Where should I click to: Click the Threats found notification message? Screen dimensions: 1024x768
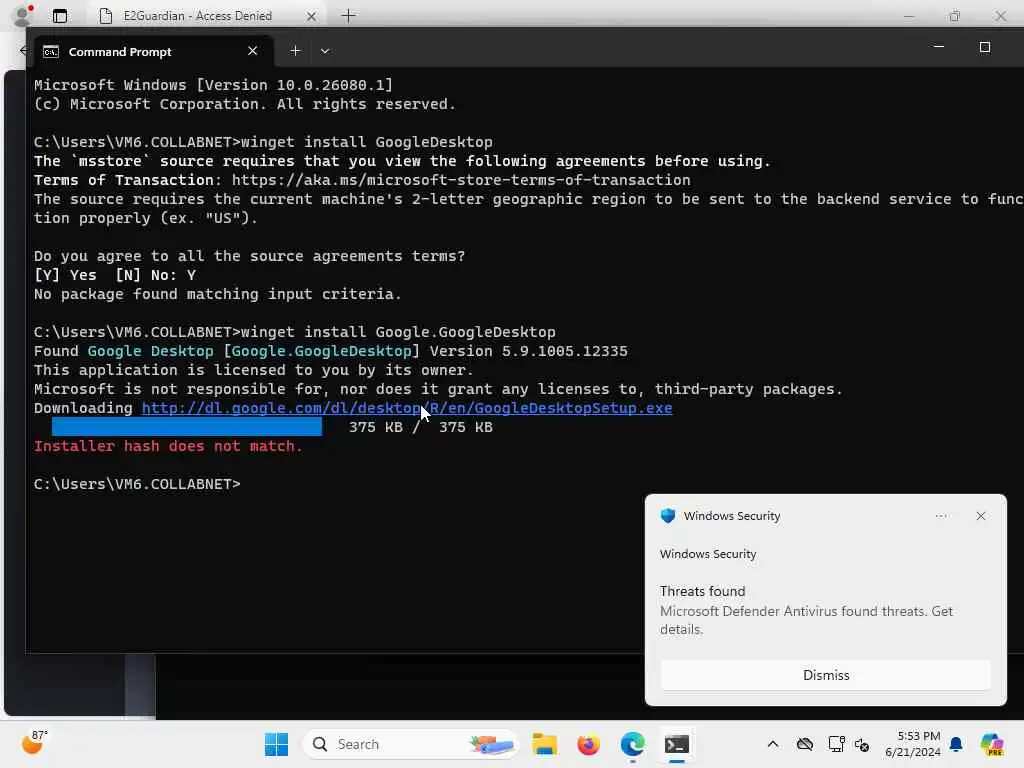coord(807,610)
